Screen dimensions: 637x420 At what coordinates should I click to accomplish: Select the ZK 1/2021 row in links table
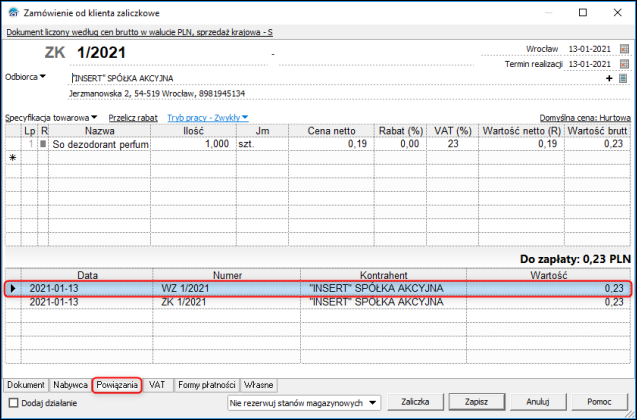[x=318, y=302]
